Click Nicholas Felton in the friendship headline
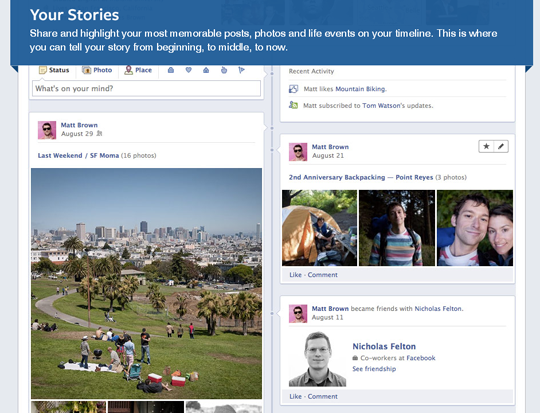The width and height of the screenshot is (540, 413). (x=438, y=309)
